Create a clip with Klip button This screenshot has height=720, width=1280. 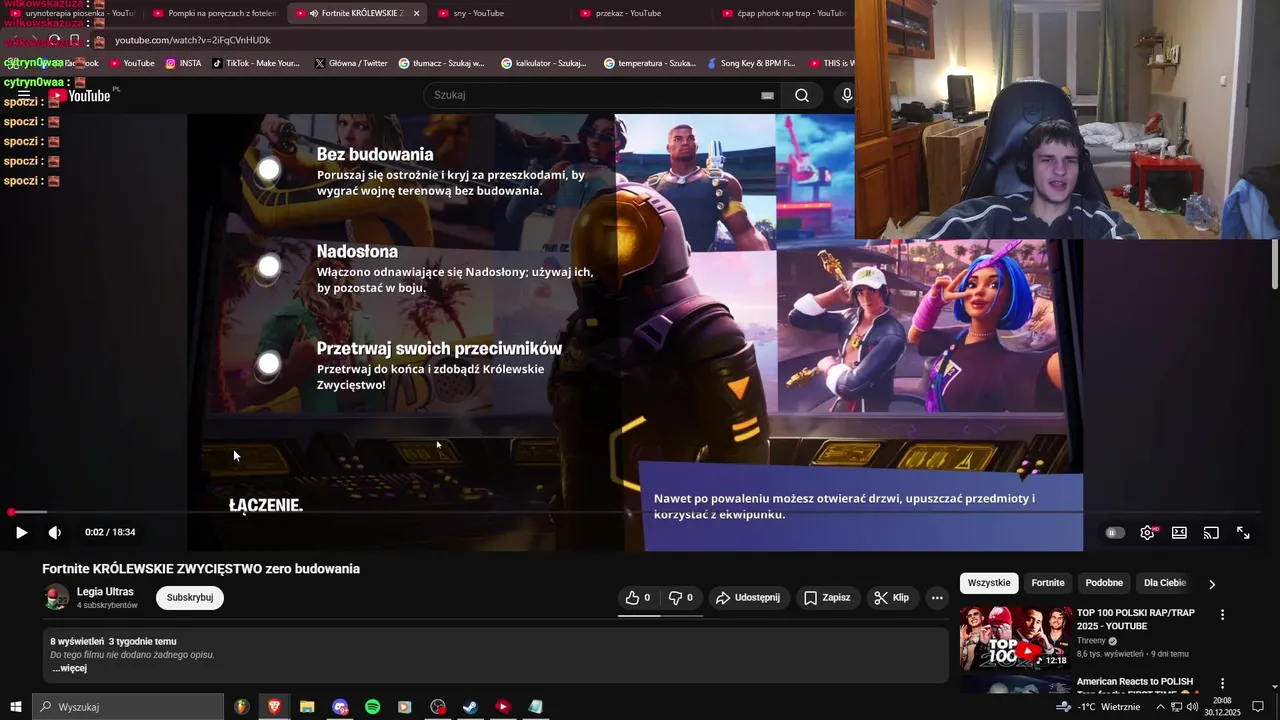[x=891, y=598]
